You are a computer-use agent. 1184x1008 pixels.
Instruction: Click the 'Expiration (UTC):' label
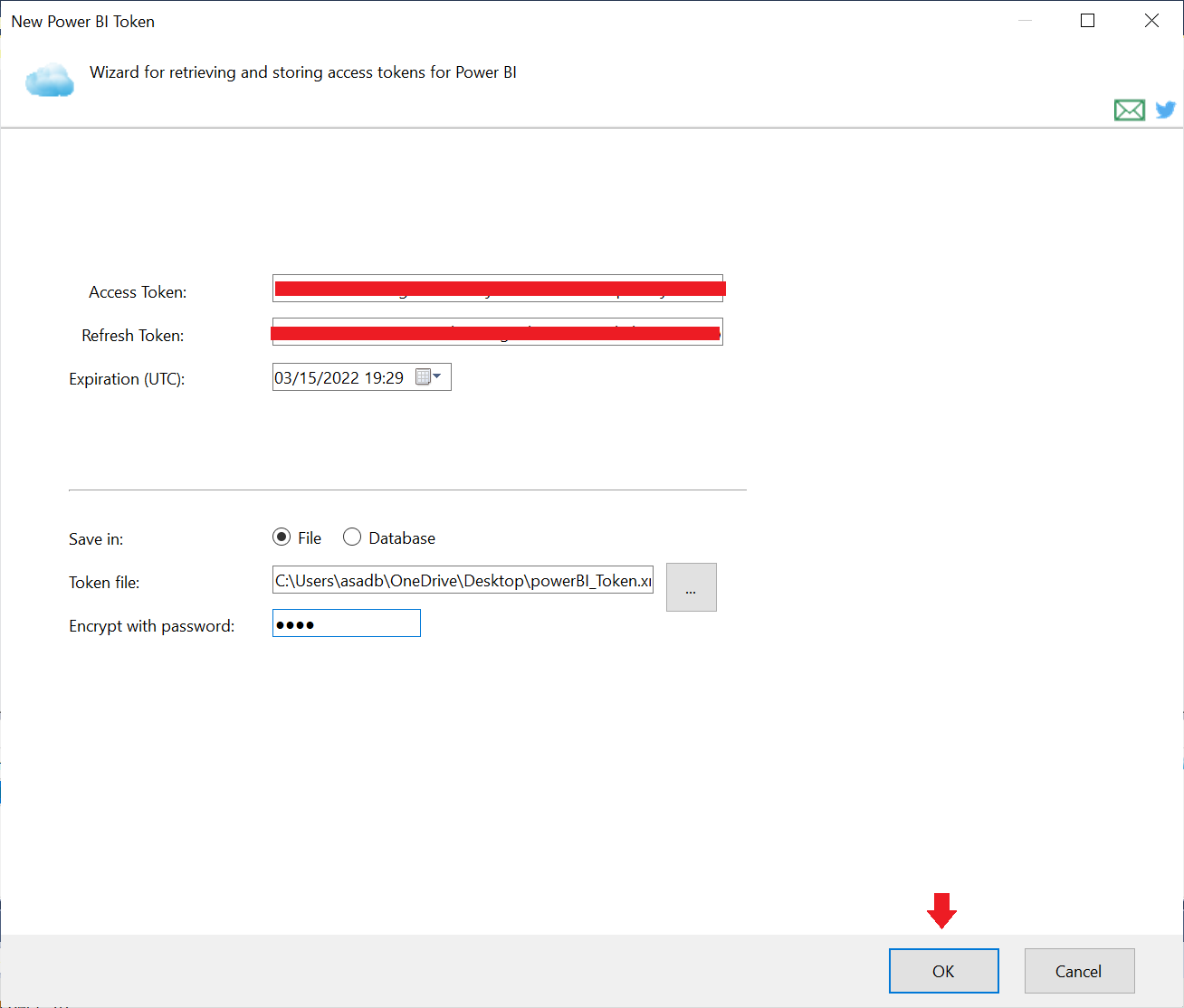[127, 379]
